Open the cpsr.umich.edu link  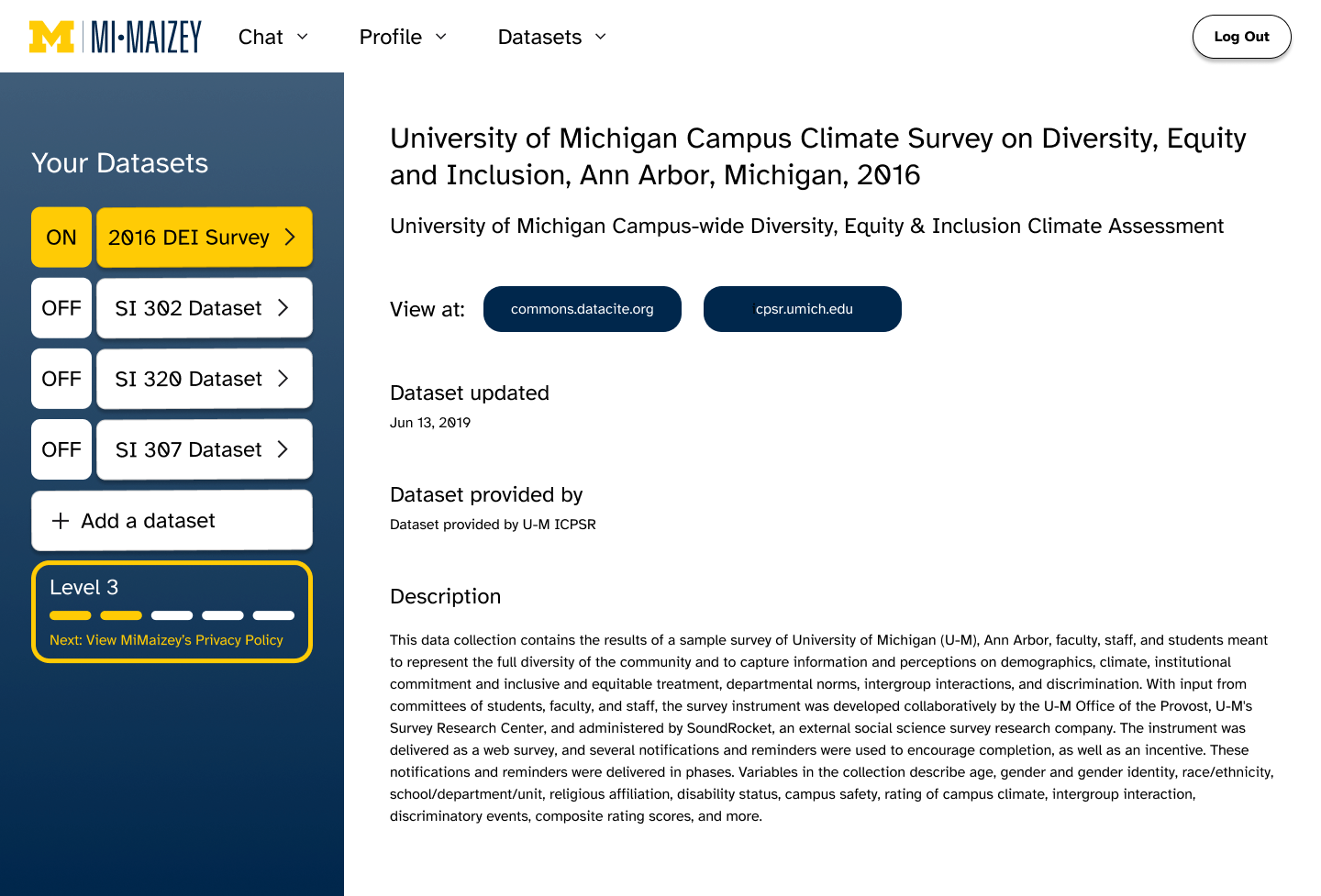pyautogui.click(x=803, y=309)
